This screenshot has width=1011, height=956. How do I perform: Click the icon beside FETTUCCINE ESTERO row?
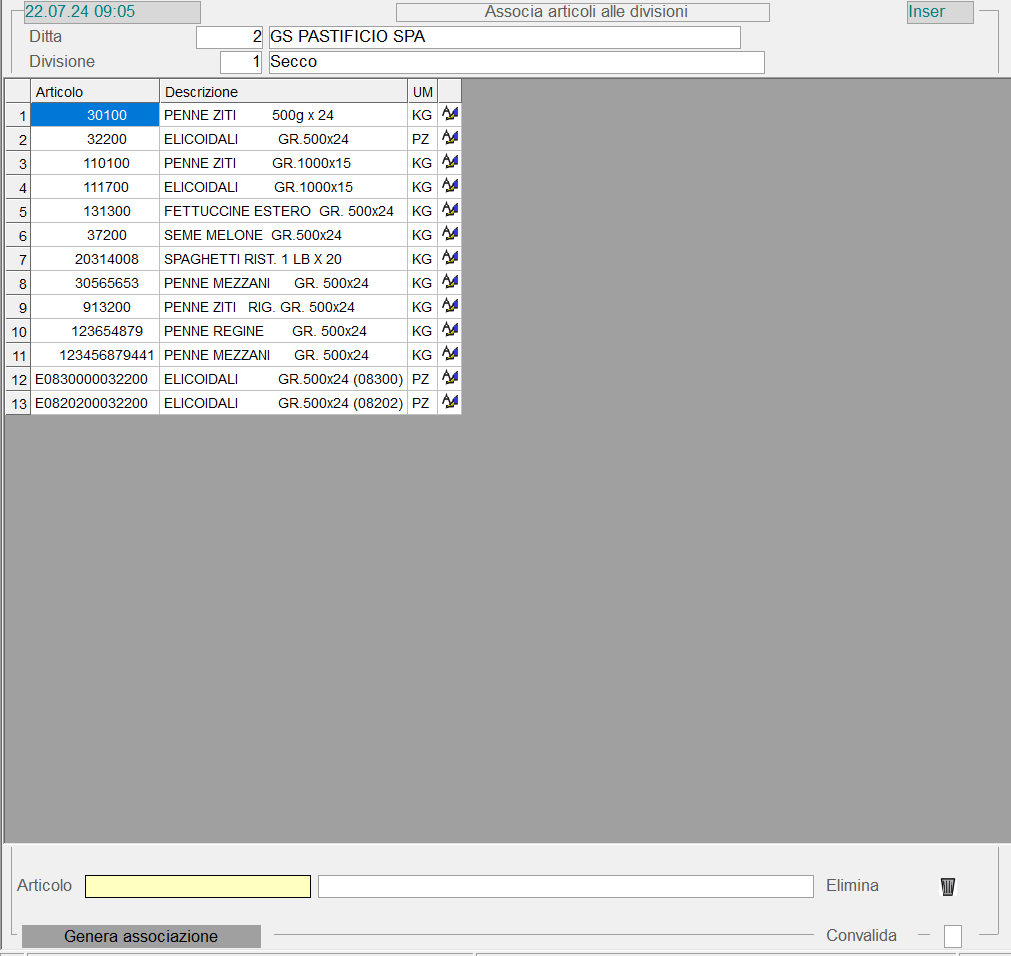(450, 211)
